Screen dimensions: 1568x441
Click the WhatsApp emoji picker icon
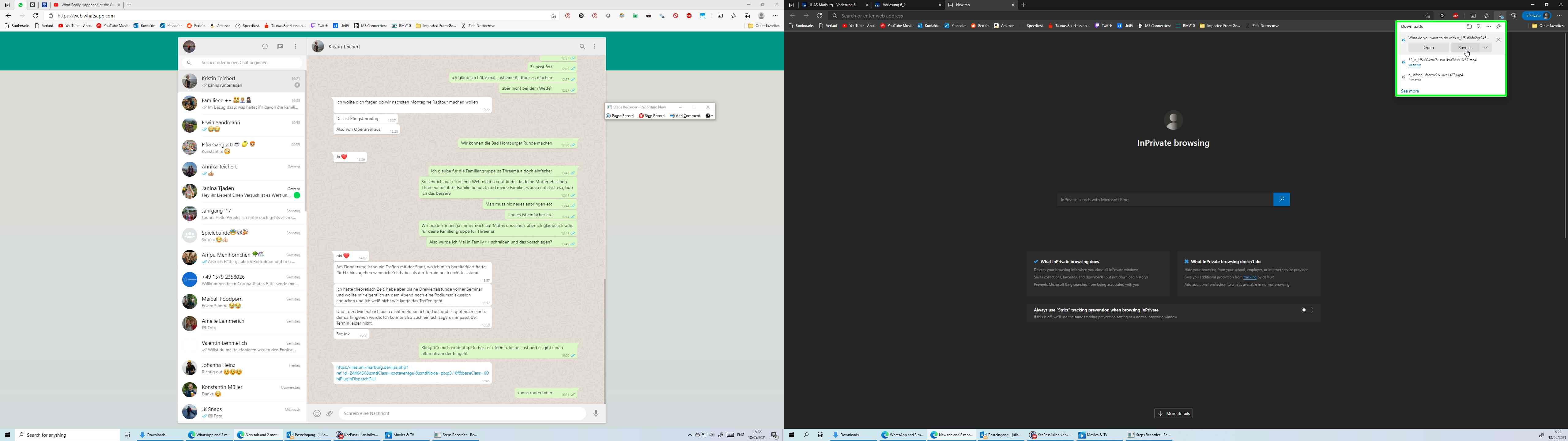coord(317,413)
